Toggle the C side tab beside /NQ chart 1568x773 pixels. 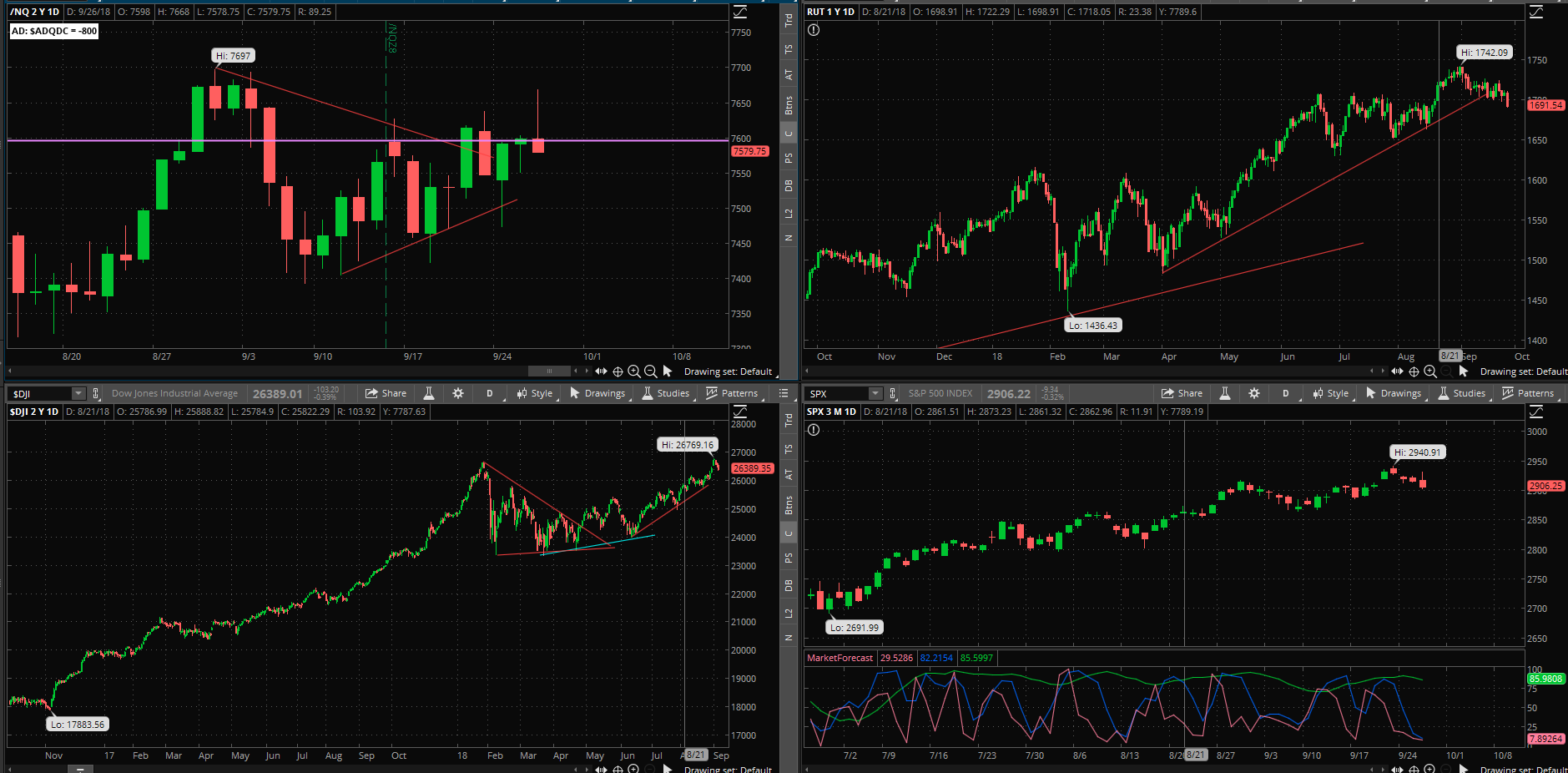(x=789, y=134)
